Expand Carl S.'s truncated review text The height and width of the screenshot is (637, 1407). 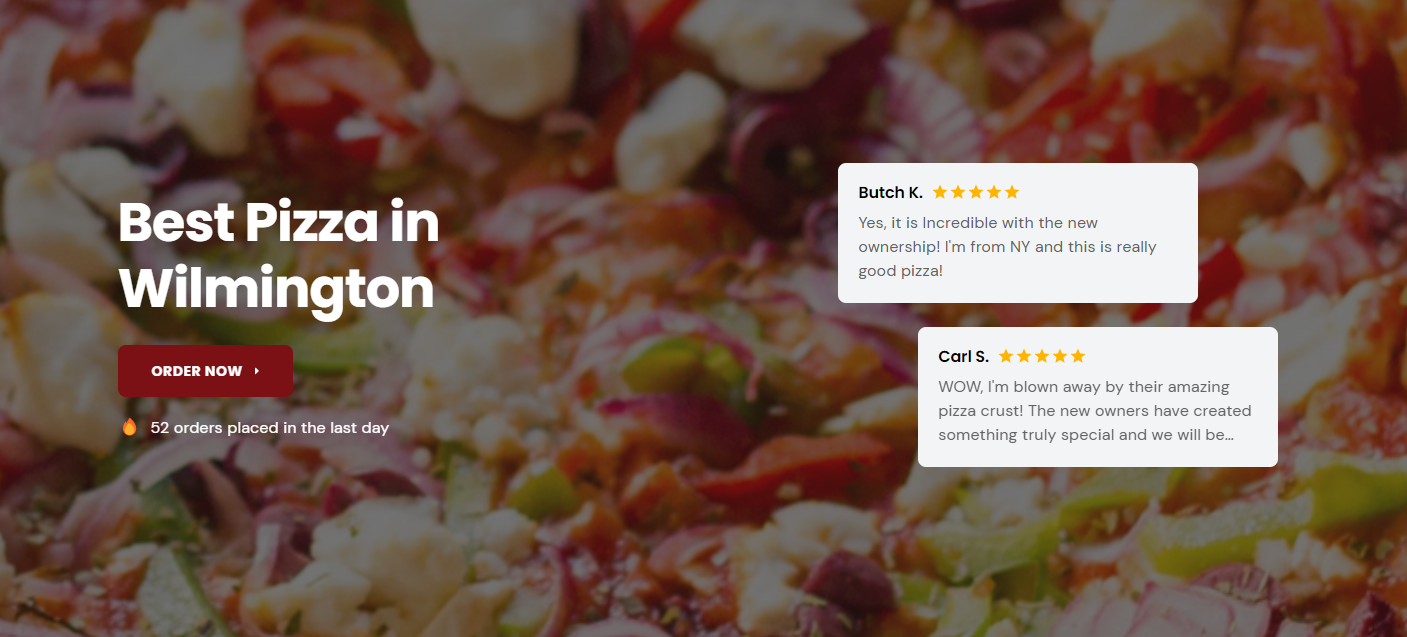coord(1095,411)
